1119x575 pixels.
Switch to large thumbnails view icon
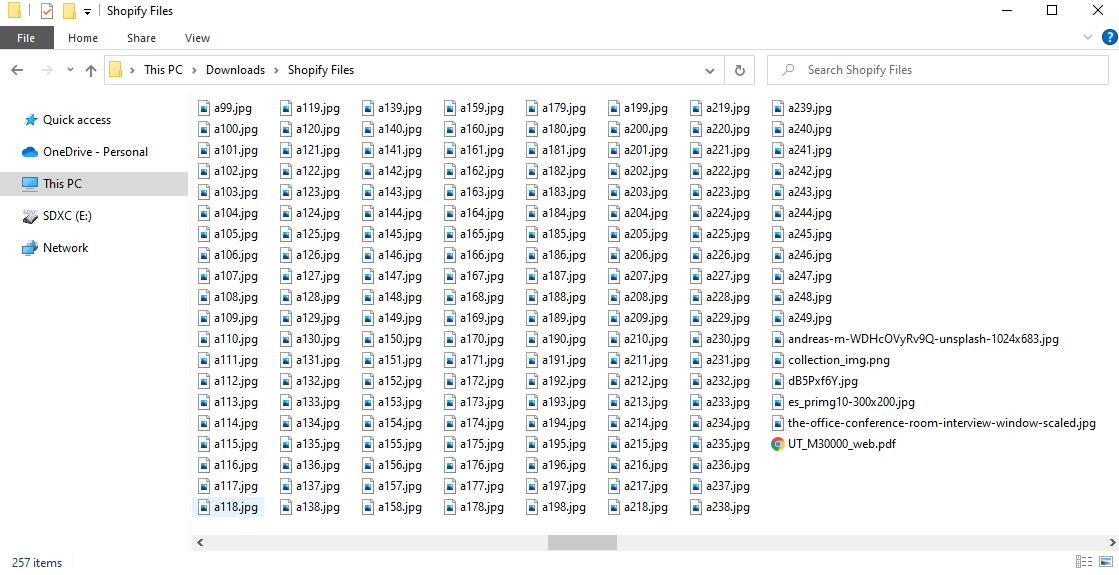tap(1106, 562)
